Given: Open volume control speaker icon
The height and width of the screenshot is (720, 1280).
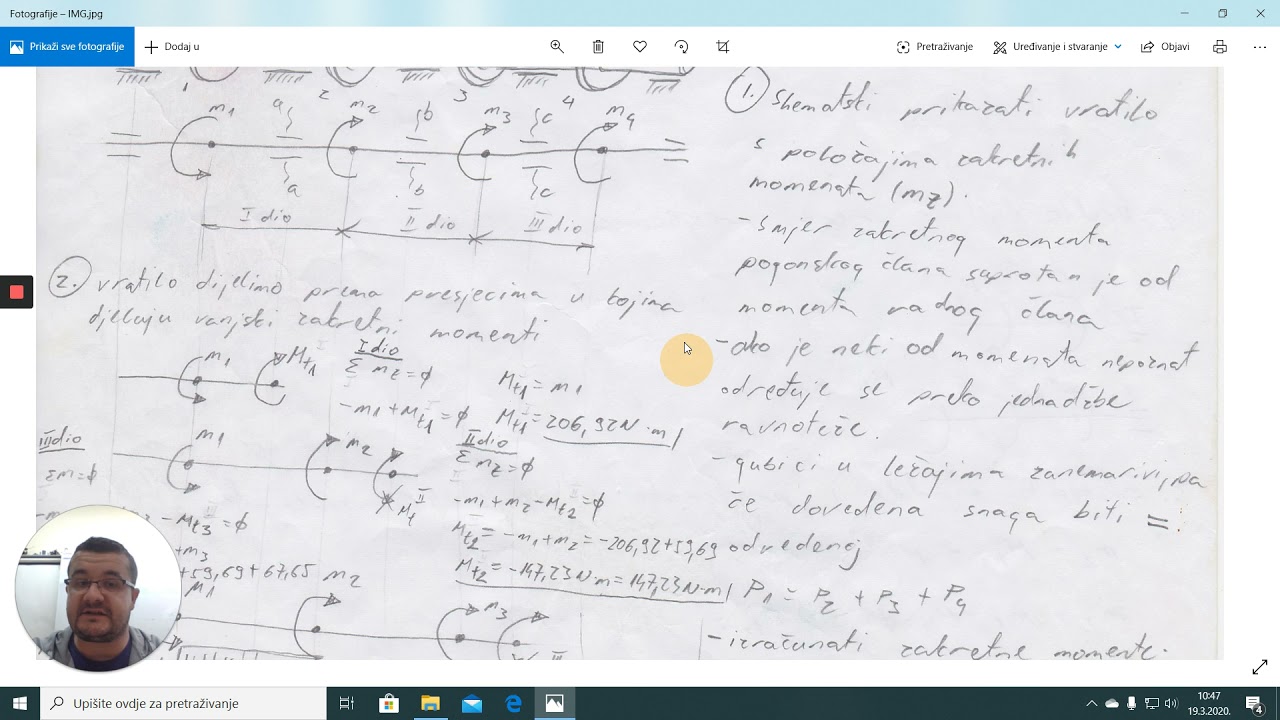Looking at the screenshot, I should 1172,704.
